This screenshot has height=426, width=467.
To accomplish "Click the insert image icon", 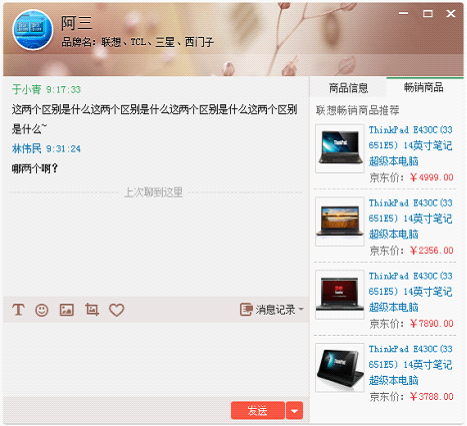I will coord(67,310).
